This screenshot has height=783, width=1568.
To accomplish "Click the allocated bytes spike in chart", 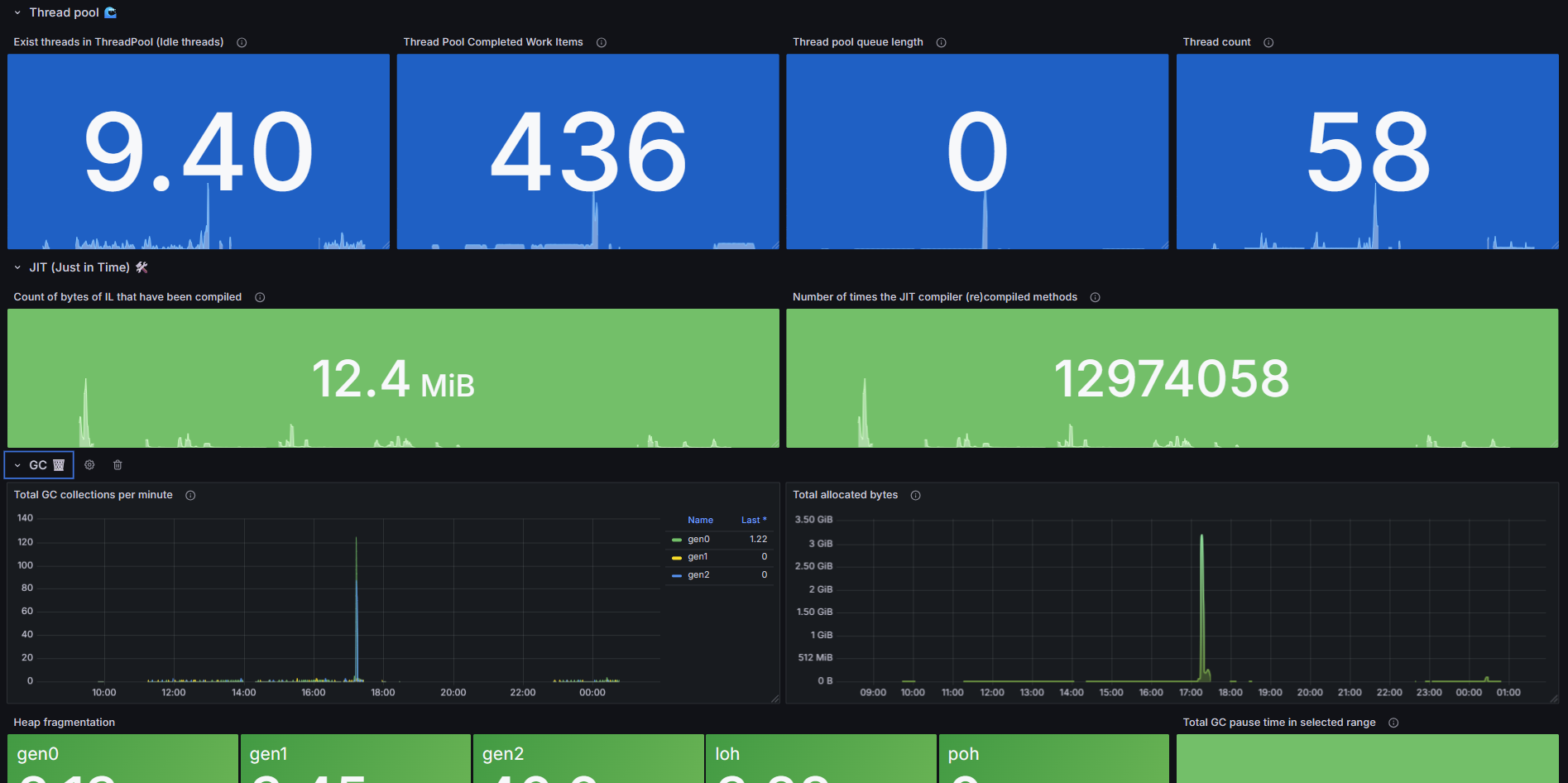I will tap(1202, 607).
